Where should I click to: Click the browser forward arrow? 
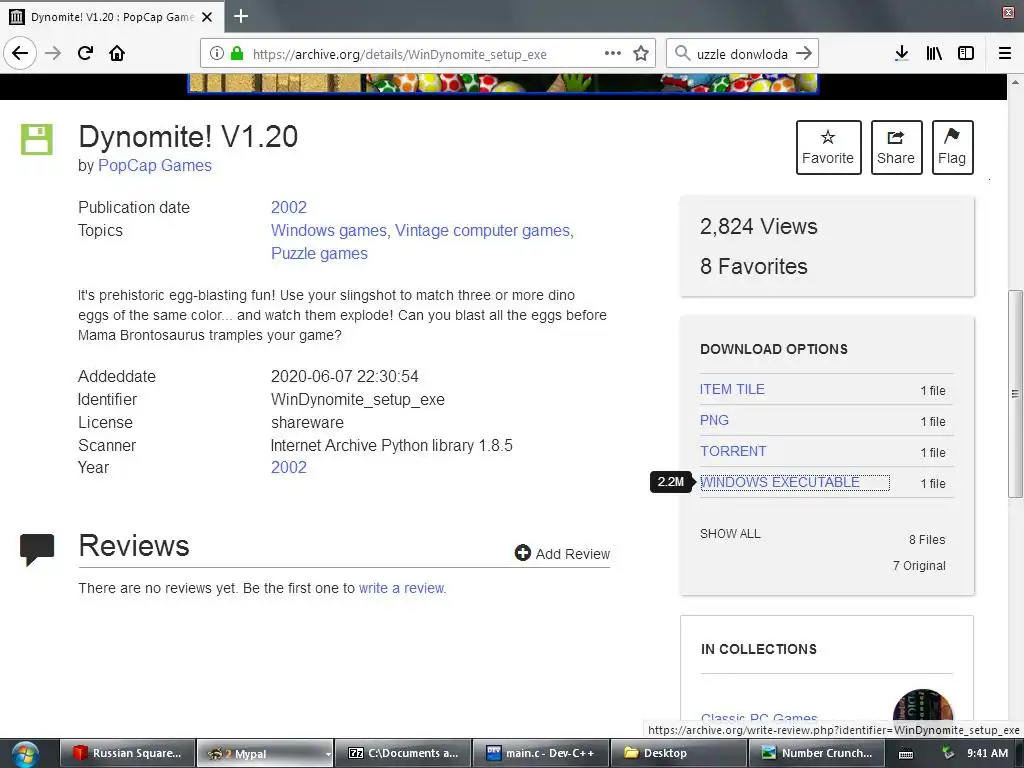click(53, 53)
